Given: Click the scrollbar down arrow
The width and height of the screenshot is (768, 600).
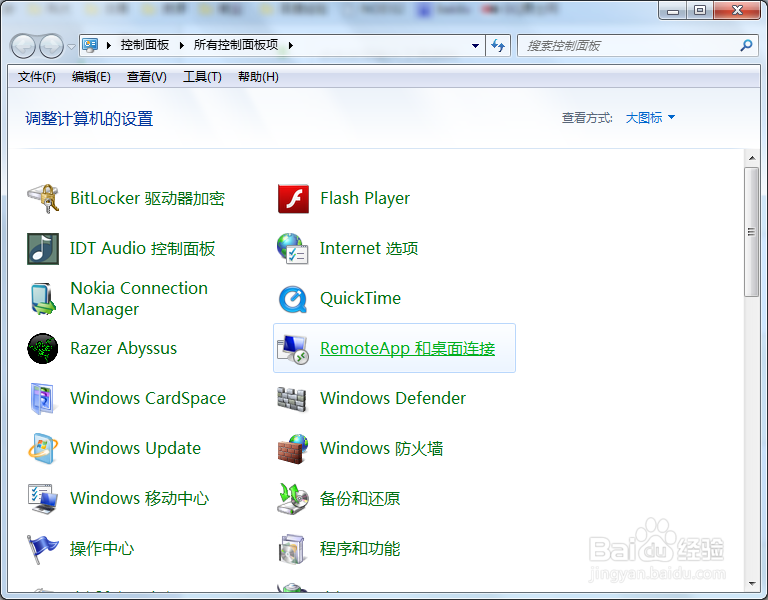Looking at the screenshot, I should (751, 584).
